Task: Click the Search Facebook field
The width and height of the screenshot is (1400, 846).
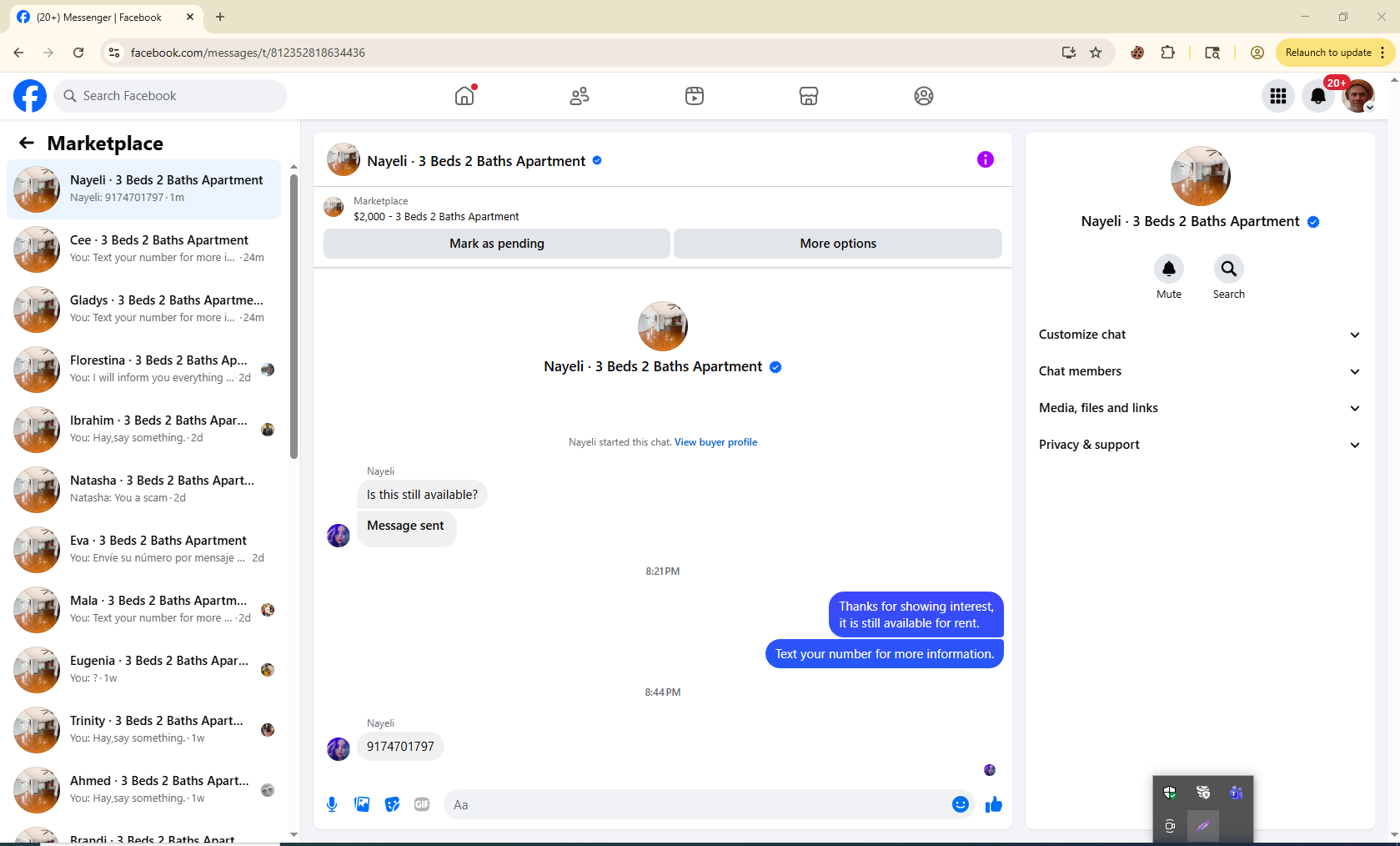Action: (170, 96)
